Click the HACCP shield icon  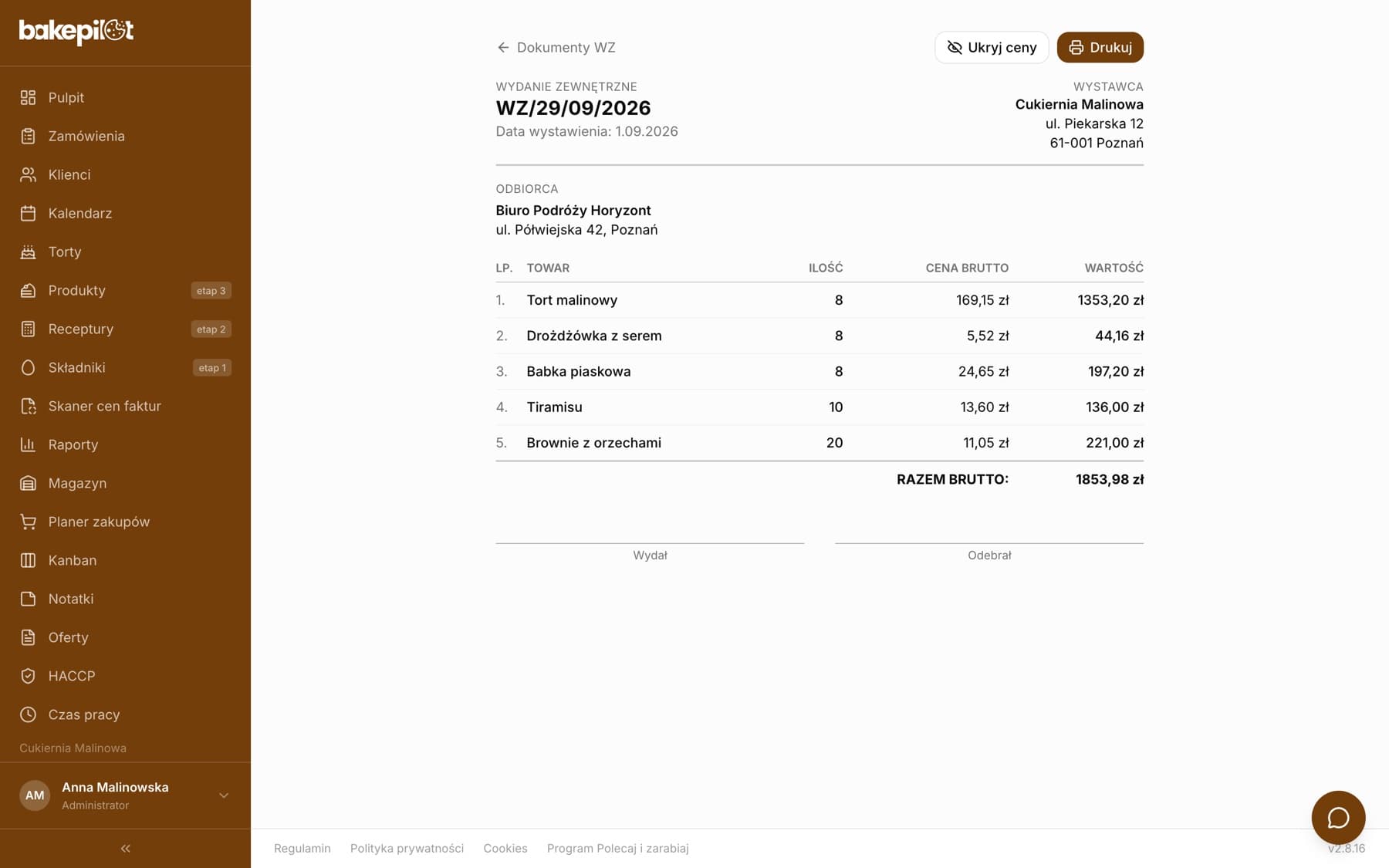coord(28,676)
